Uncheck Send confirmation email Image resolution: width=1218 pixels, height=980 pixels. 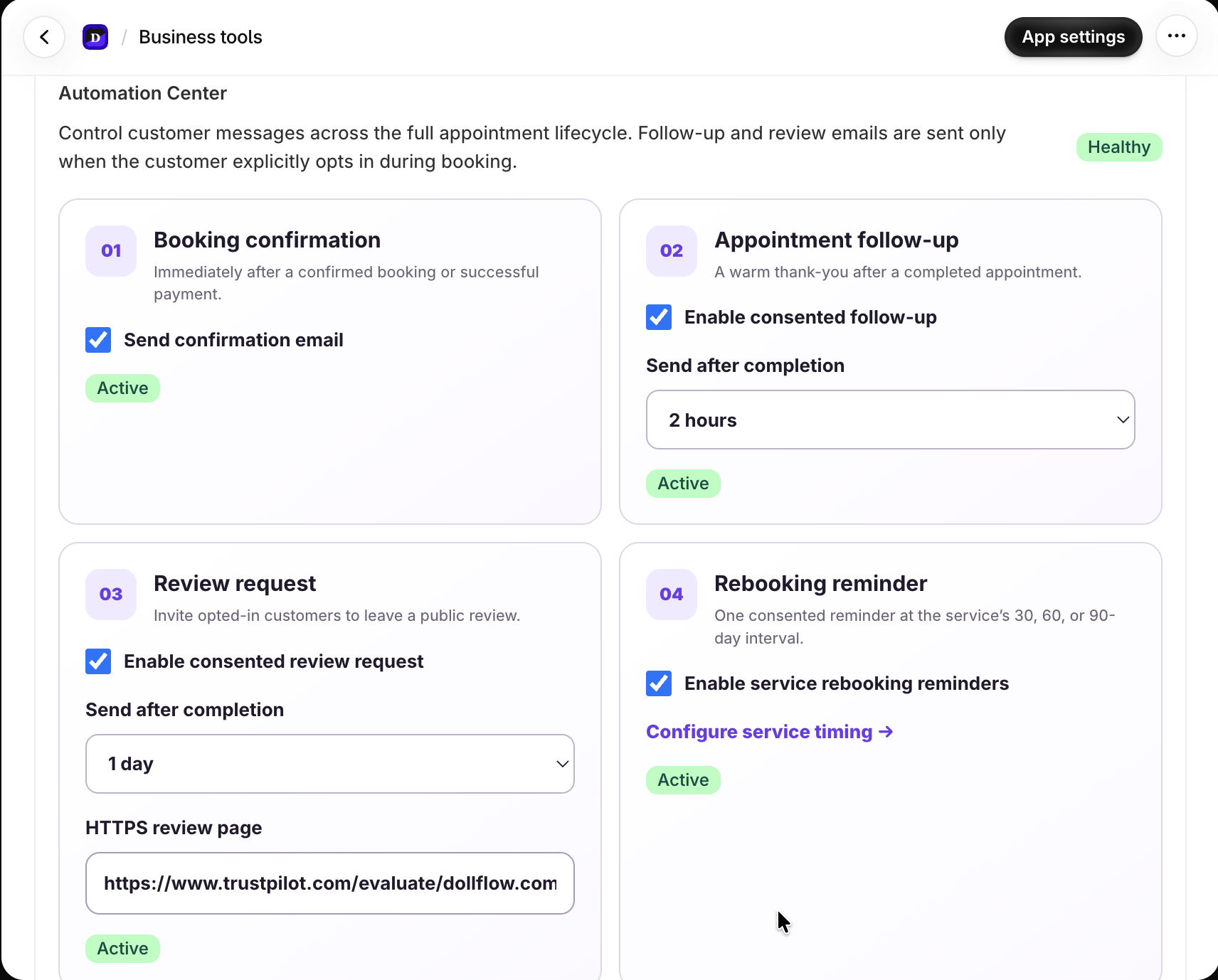pyautogui.click(x=98, y=340)
